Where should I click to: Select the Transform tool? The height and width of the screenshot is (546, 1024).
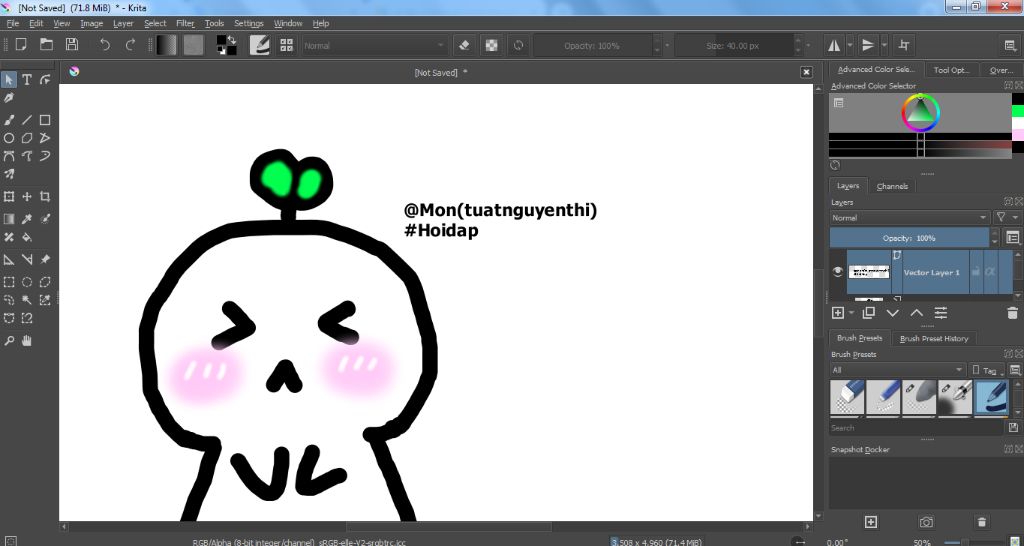(x=9, y=197)
